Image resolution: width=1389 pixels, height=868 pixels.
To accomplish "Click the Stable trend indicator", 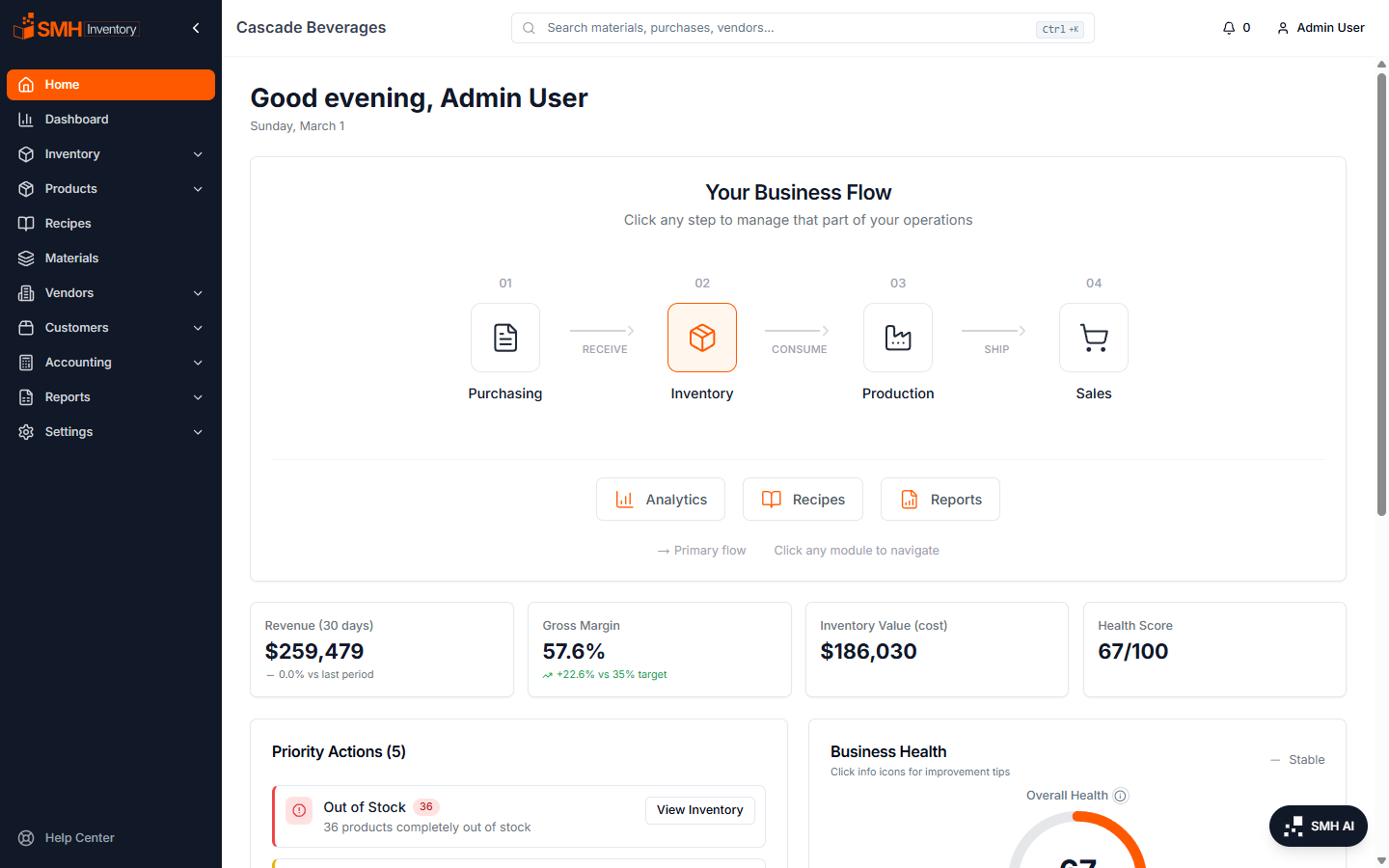I will [x=1297, y=760].
